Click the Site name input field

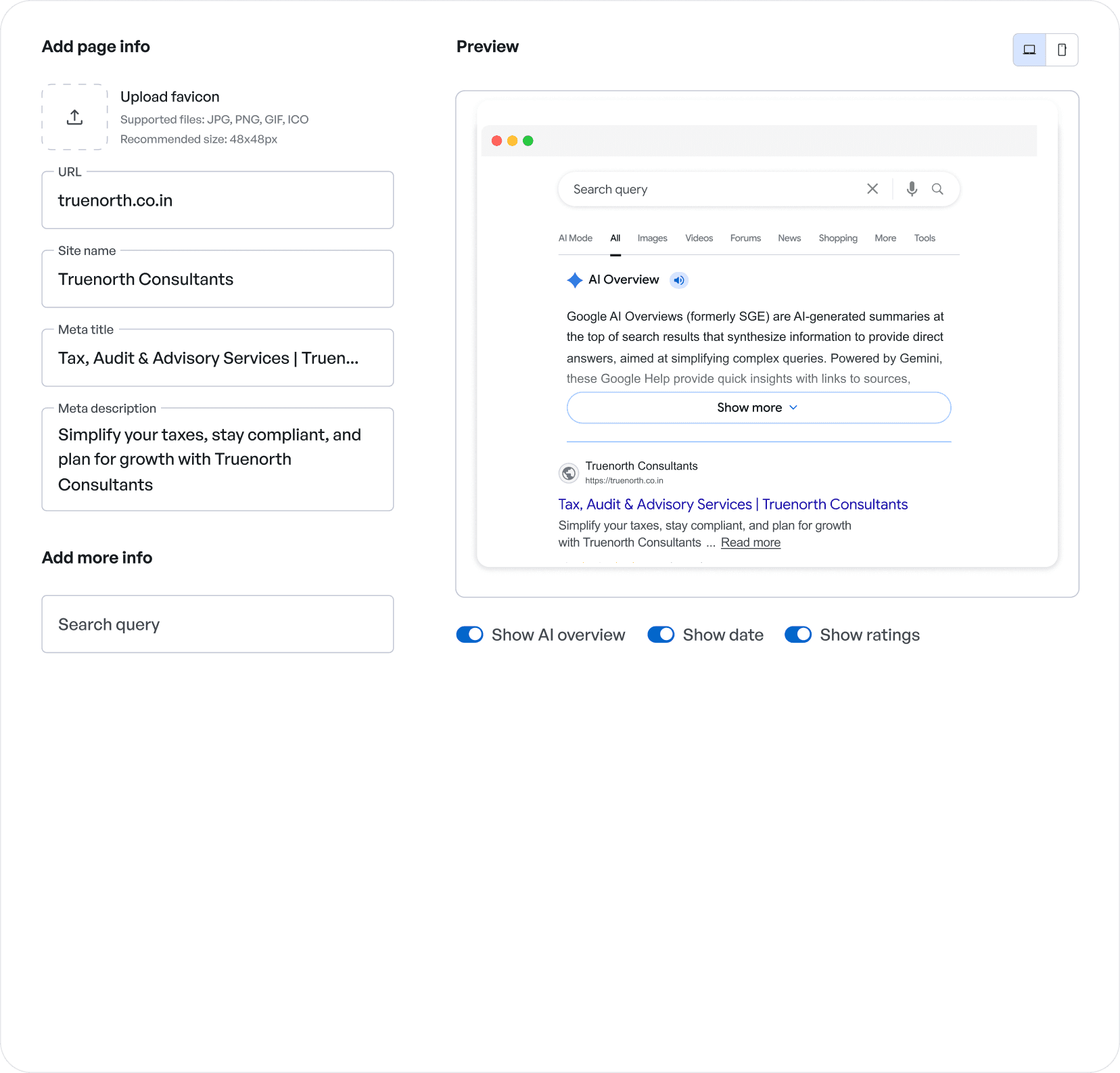click(218, 279)
